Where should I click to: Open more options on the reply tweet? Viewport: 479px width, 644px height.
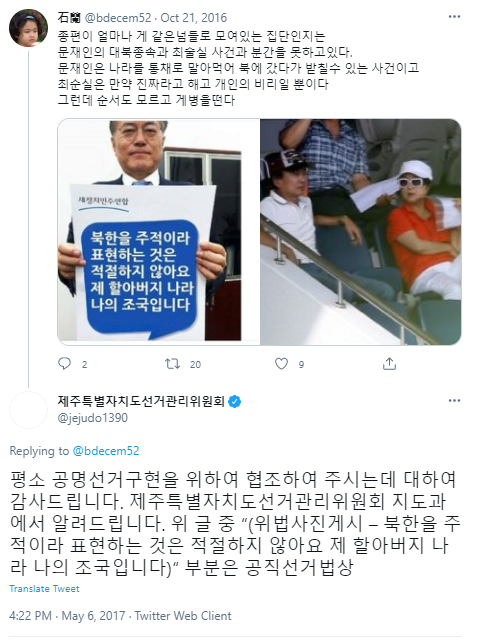pos(454,400)
